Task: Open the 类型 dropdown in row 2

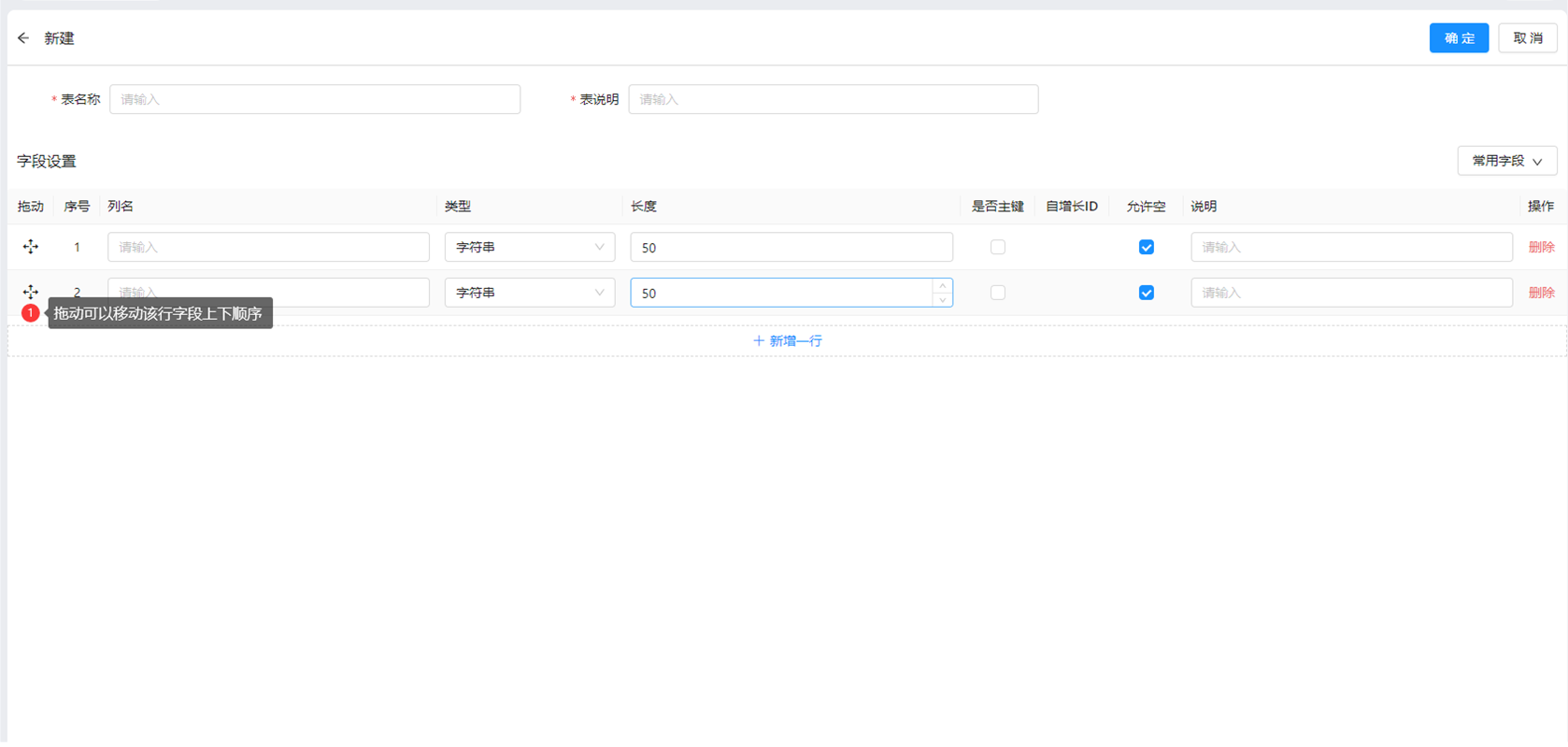Action: coord(529,293)
